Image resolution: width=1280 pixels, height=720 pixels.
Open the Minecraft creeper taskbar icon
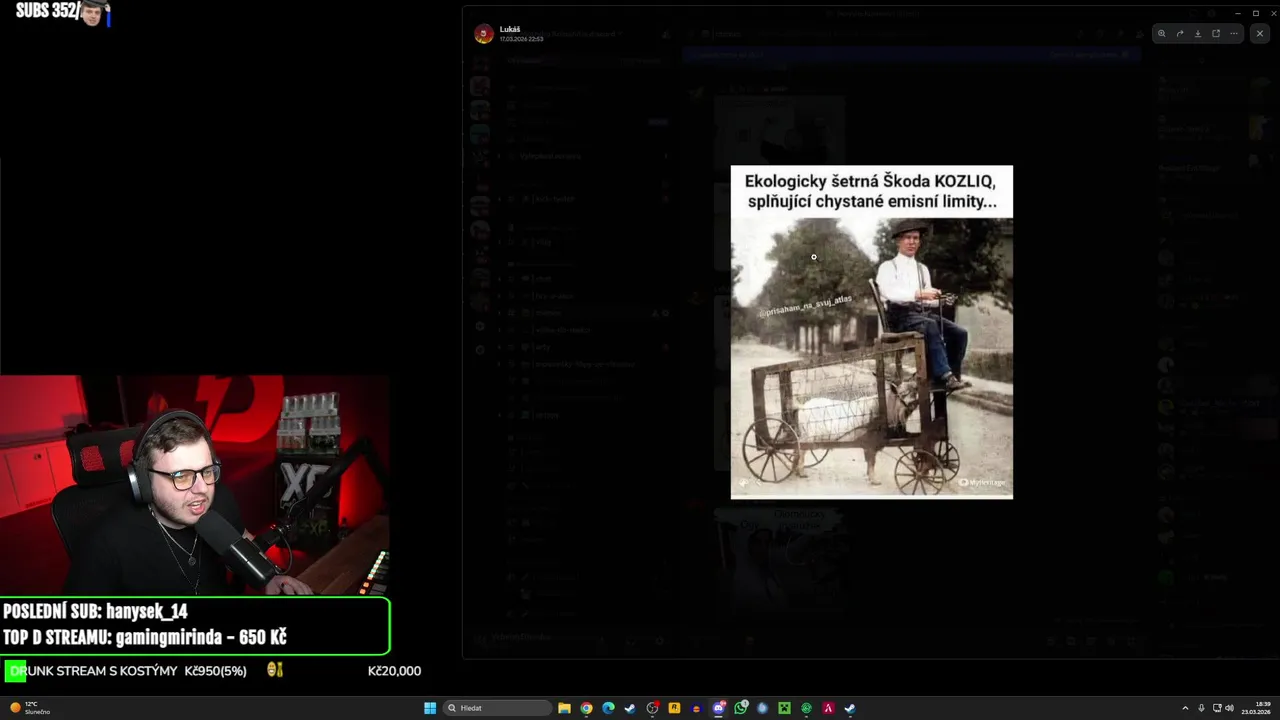point(784,708)
